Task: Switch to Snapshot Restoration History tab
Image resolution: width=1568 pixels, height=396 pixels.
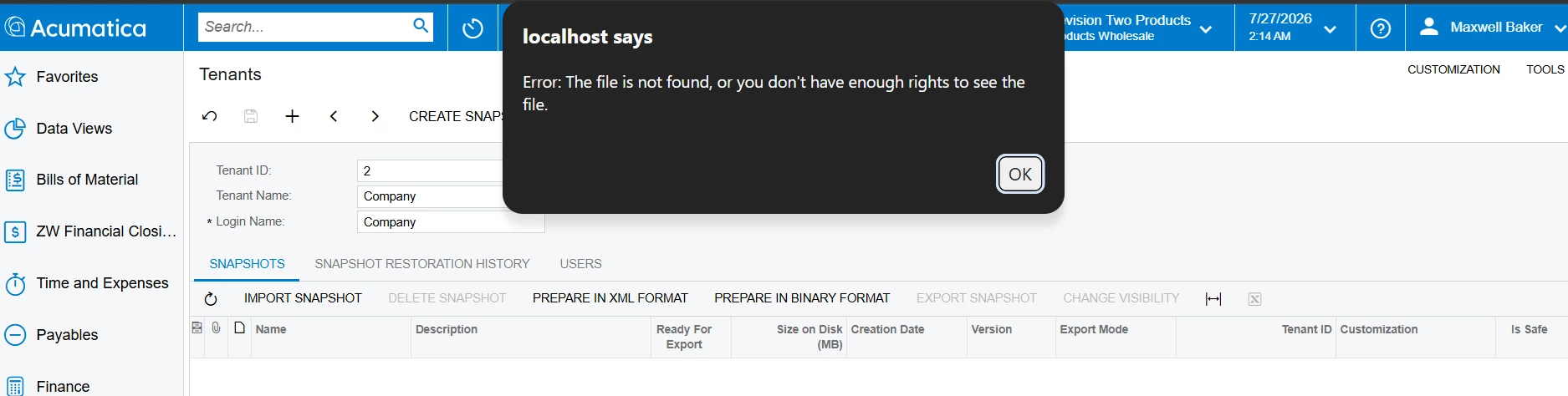Action: point(422,264)
